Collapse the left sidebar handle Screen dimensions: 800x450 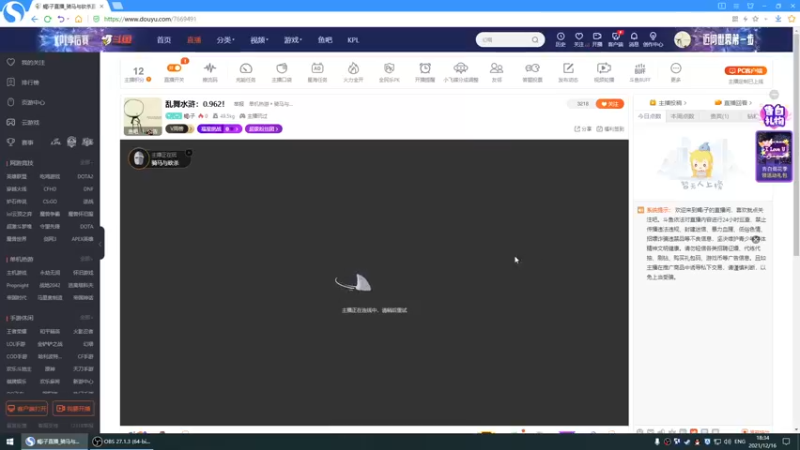tap(102, 243)
